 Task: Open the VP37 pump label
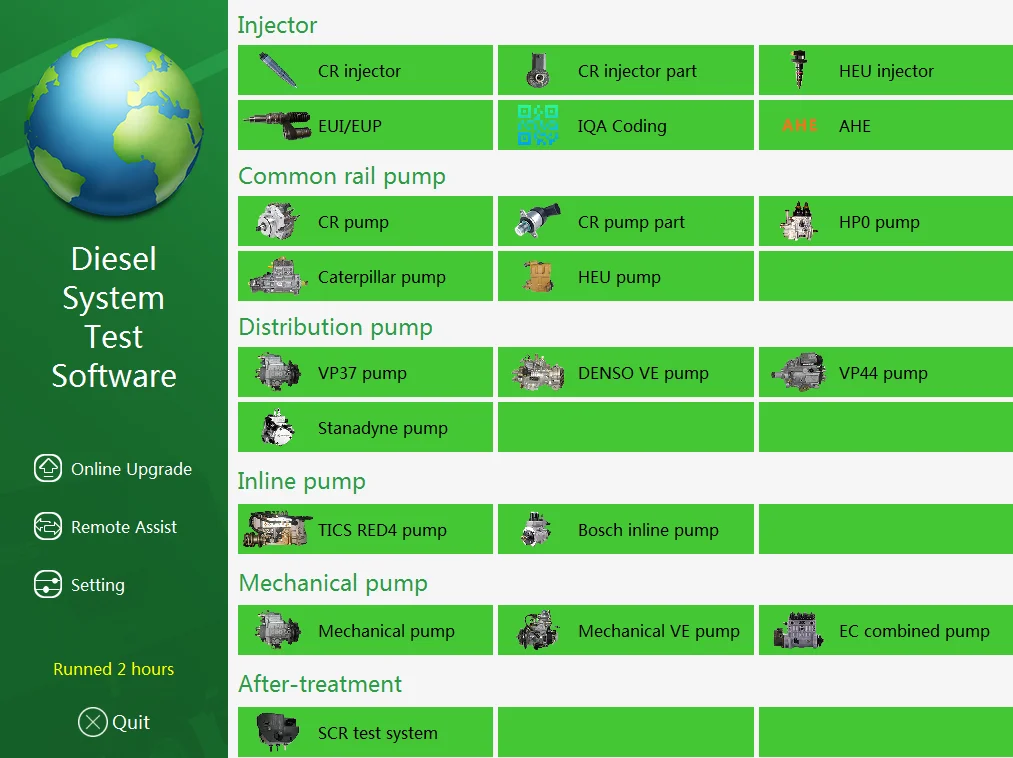click(x=362, y=374)
